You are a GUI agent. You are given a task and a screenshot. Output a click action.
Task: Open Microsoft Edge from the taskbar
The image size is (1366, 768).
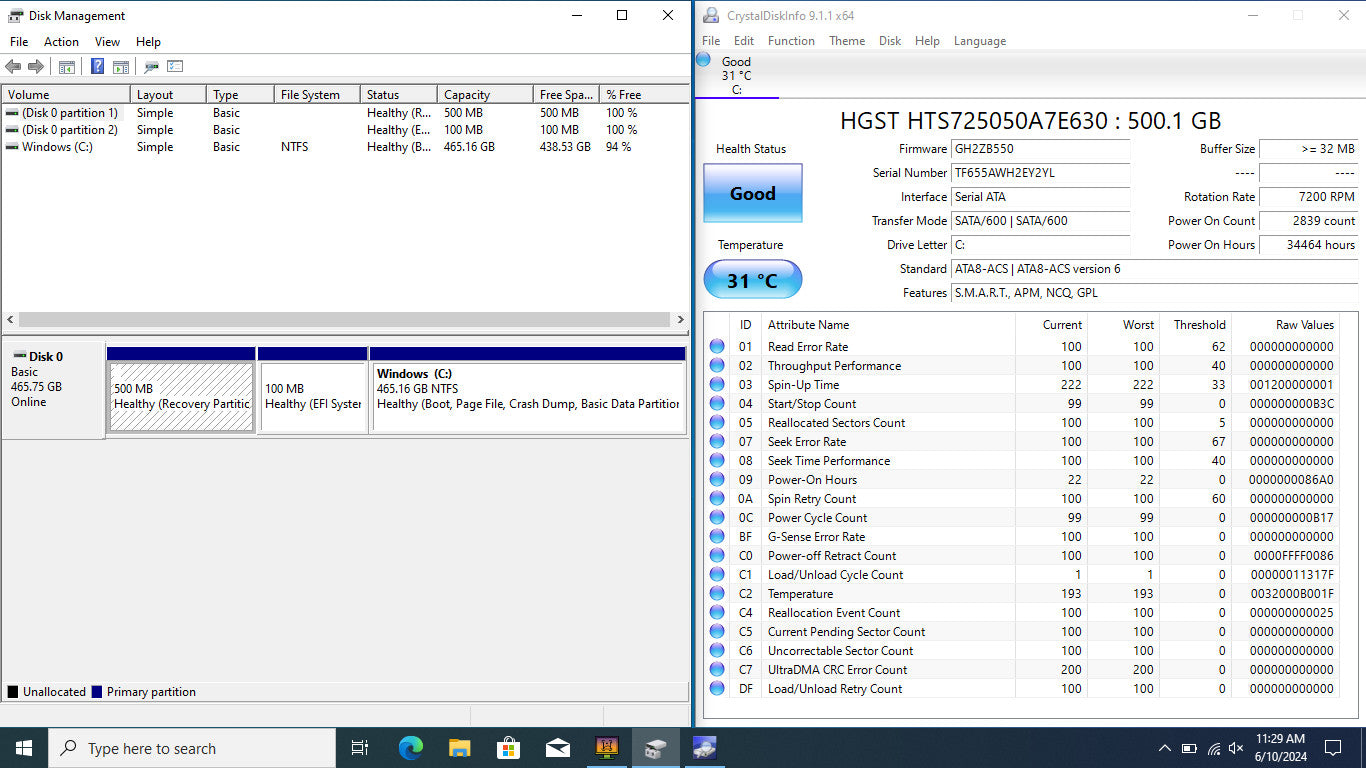point(410,748)
